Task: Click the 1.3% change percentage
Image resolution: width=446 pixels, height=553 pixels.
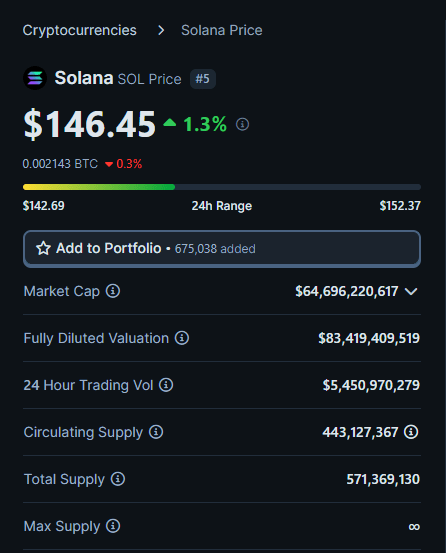Action: pos(205,124)
